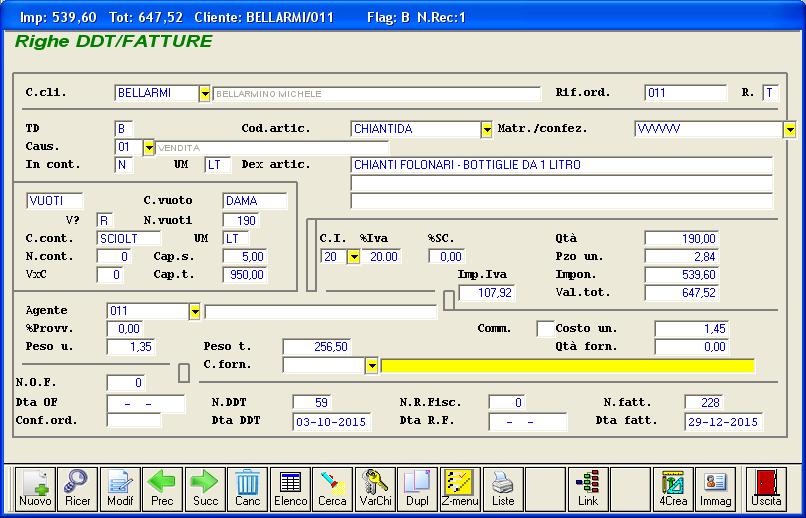Select the Dta DDT date field
This screenshot has height=518, width=806.
[x=331, y=422]
